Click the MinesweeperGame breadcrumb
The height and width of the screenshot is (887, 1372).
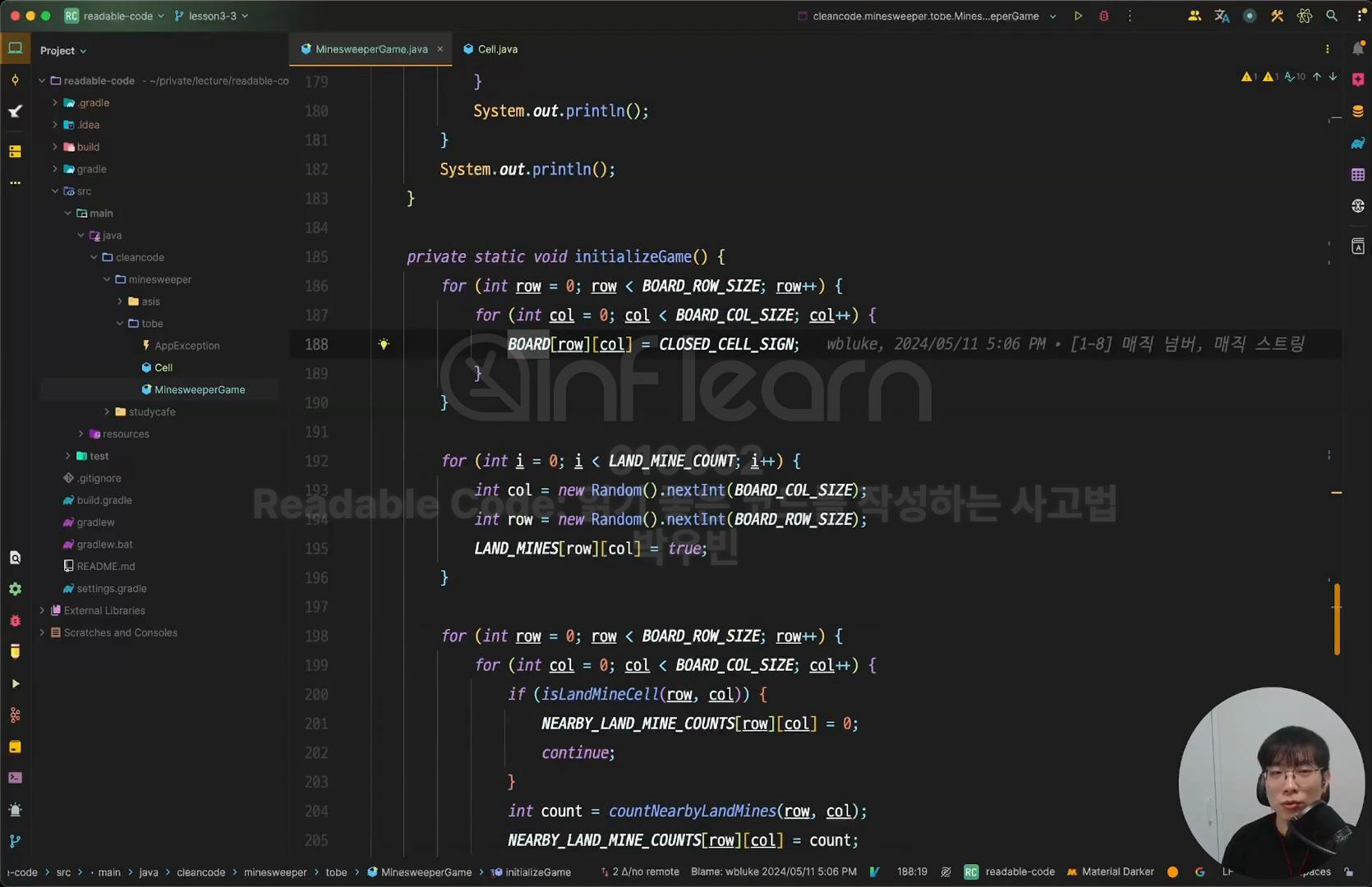pyautogui.click(x=420, y=872)
